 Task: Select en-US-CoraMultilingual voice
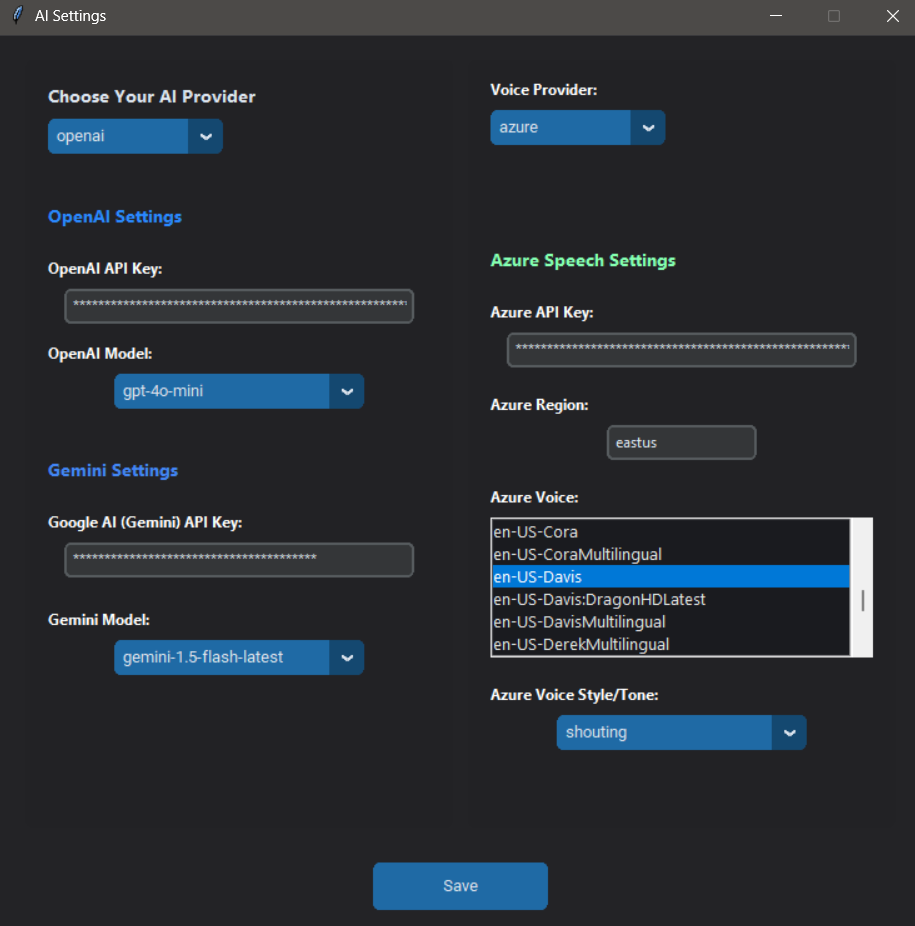670,554
